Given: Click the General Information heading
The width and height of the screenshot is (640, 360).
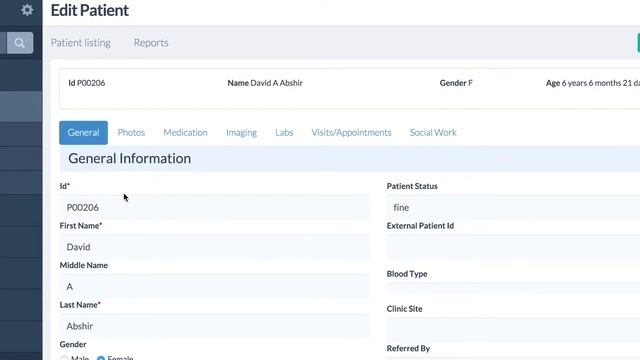Looking at the screenshot, I should [129, 158].
